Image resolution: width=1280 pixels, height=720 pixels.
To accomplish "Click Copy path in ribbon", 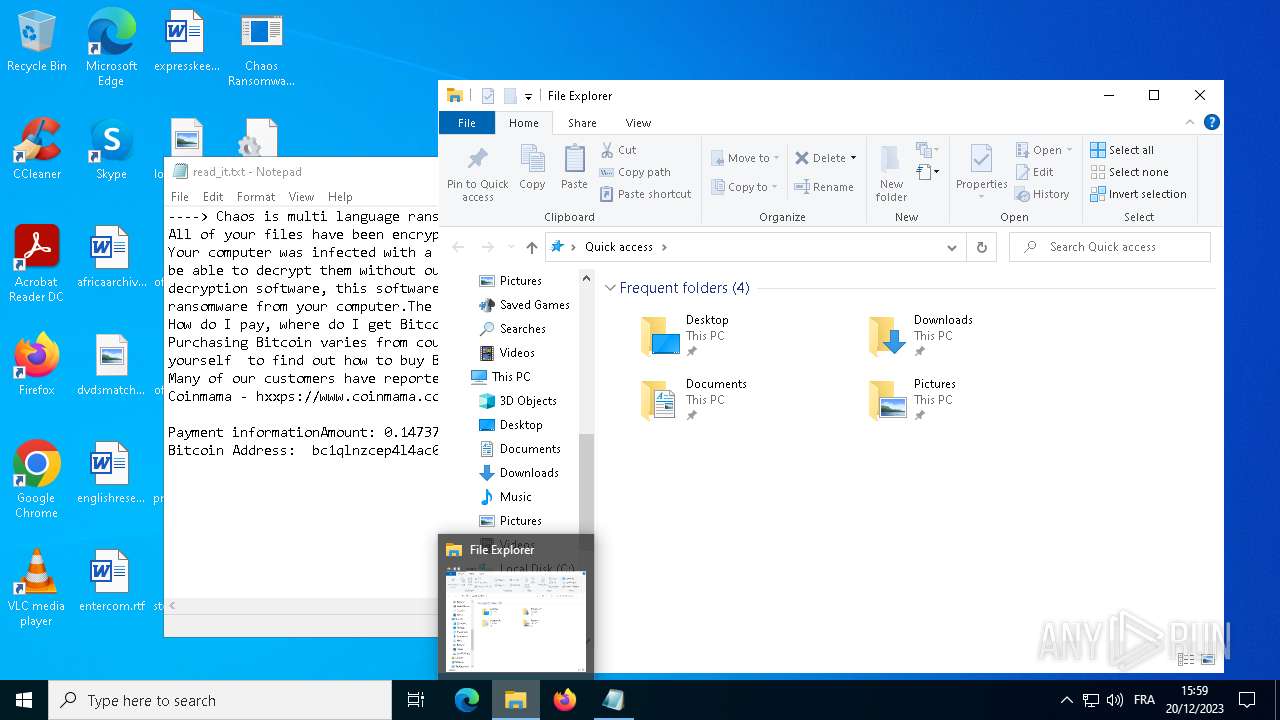I will pos(635,172).
